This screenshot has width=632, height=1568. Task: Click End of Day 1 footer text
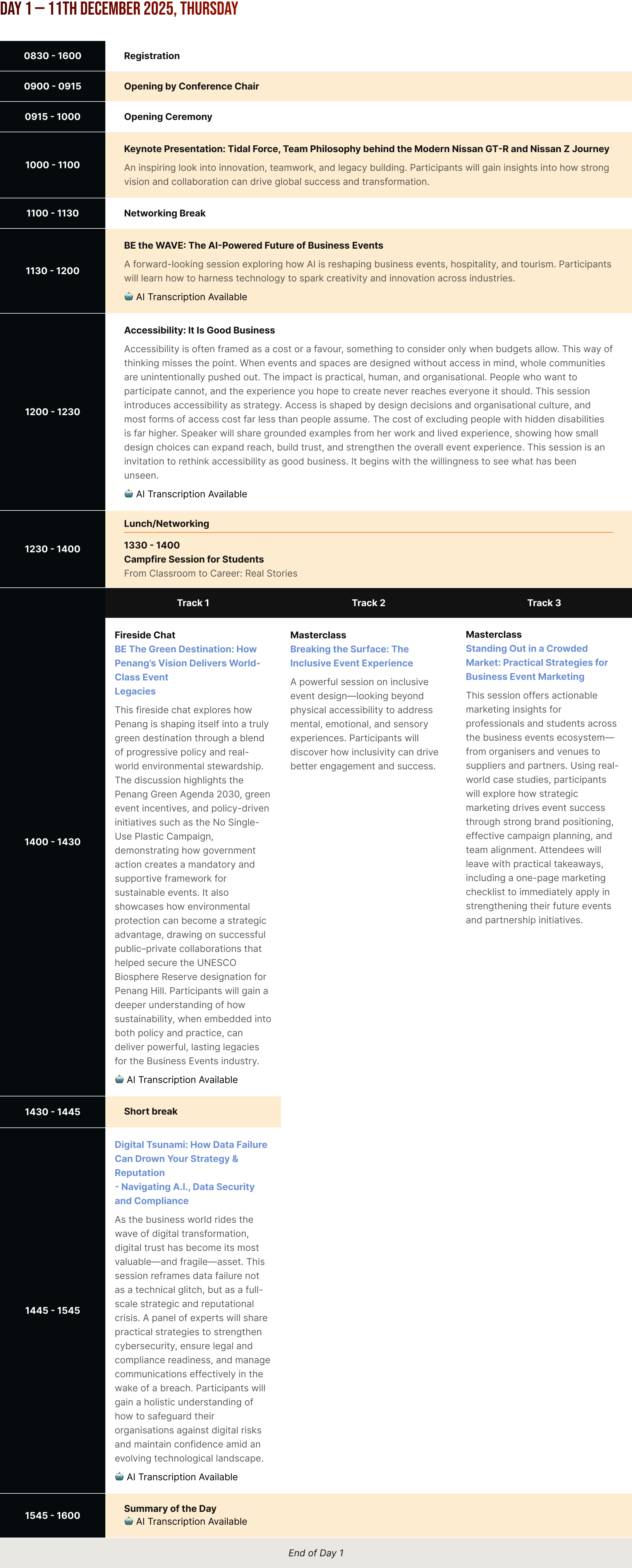click(315, 1553)
